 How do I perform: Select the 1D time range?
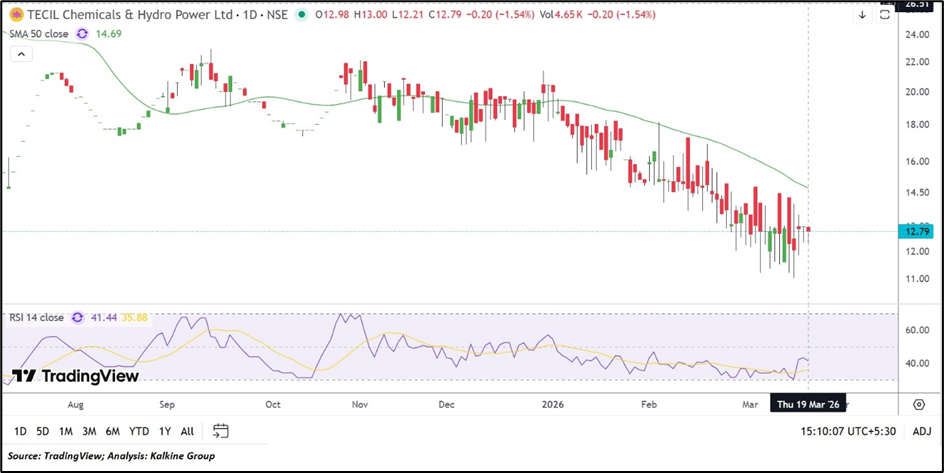[18, 431]
